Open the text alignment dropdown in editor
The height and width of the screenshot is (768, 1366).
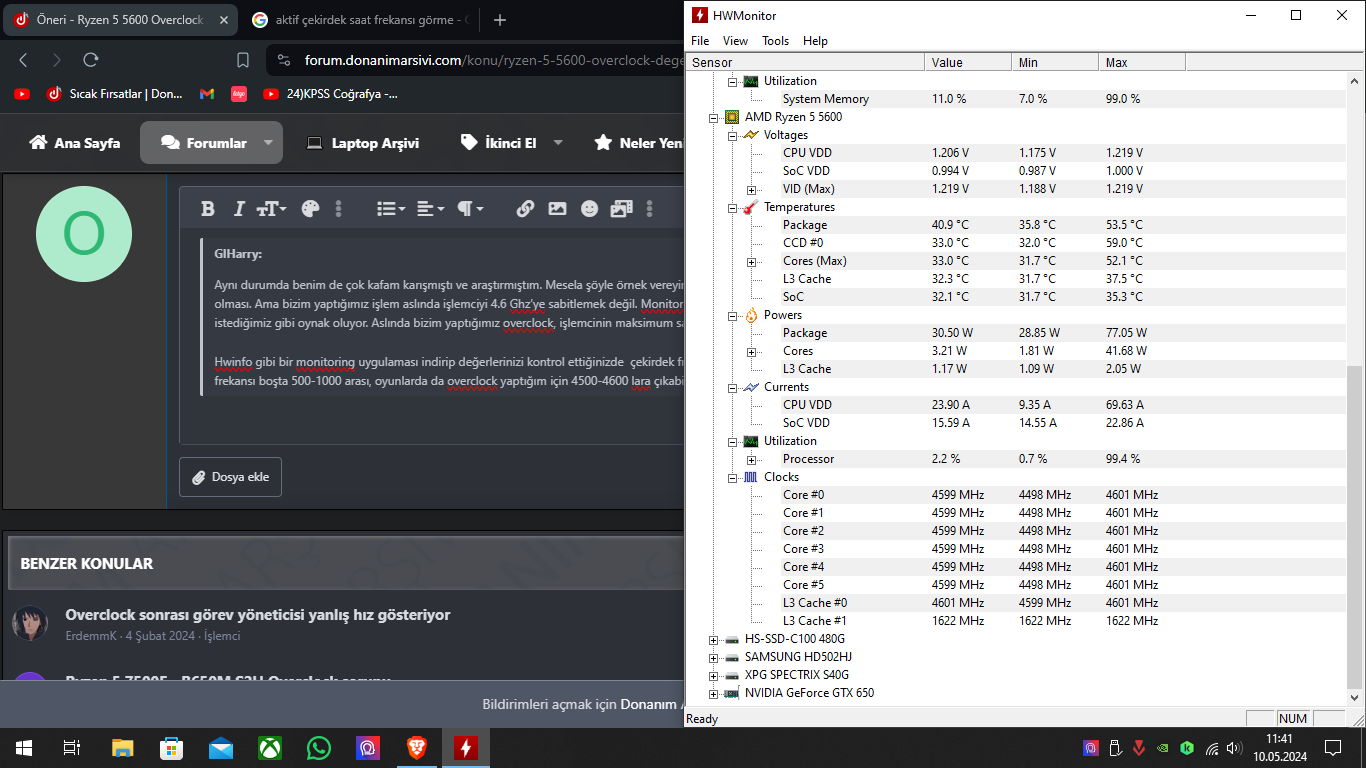click(x=430, y=209)
